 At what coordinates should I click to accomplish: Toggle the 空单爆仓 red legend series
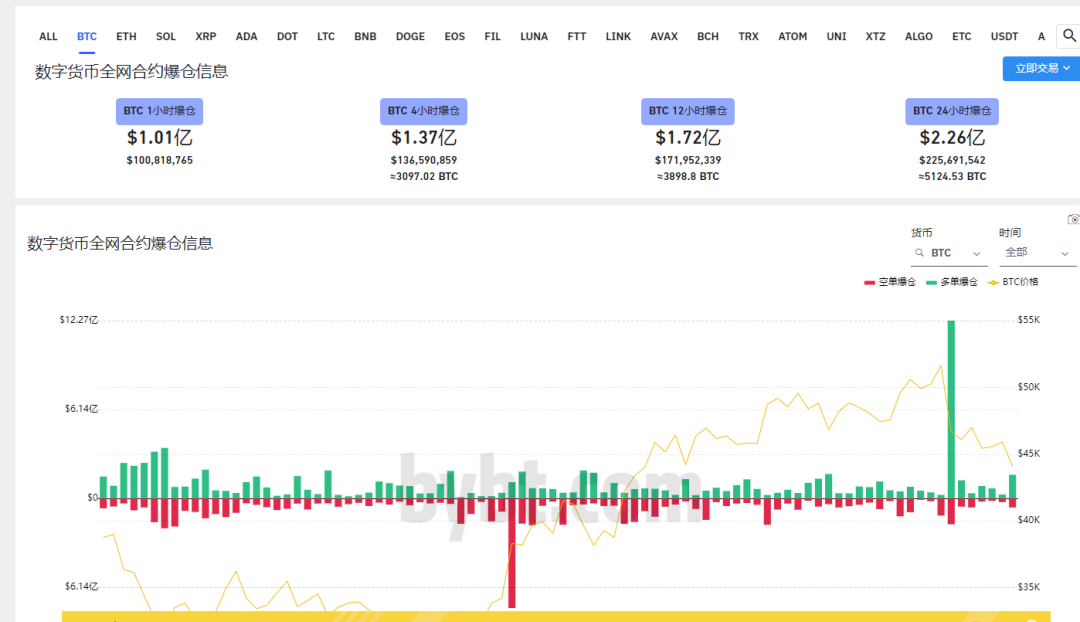pyautogui.click(x=890, y=282)
